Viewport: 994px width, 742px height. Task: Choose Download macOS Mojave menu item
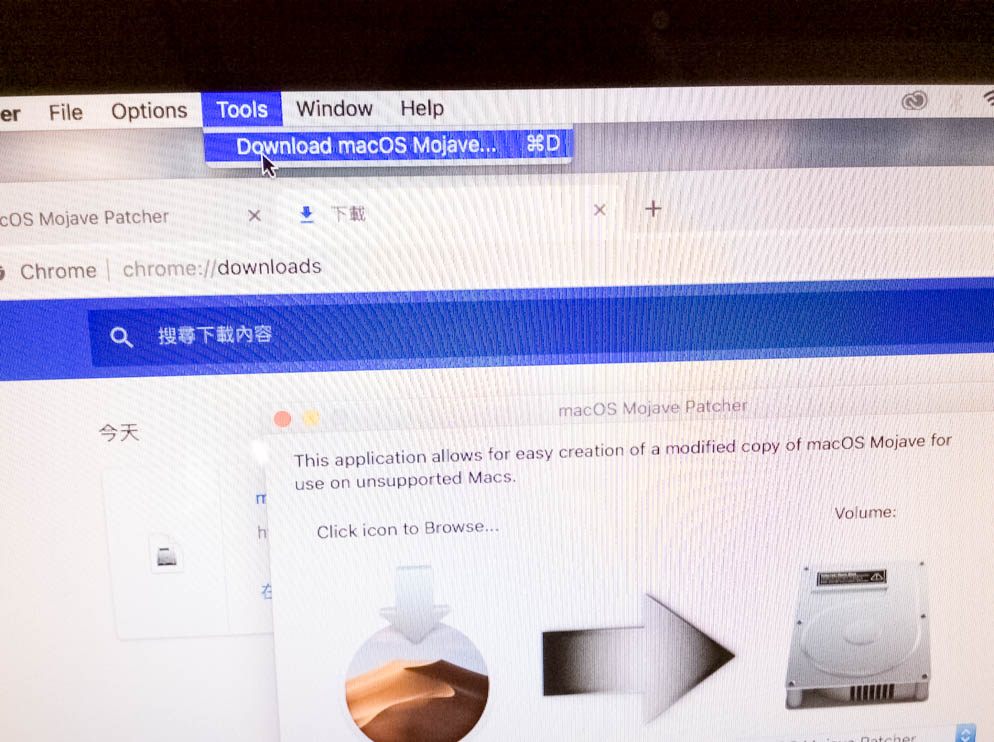pyautogui.click(x=388, y=145)
